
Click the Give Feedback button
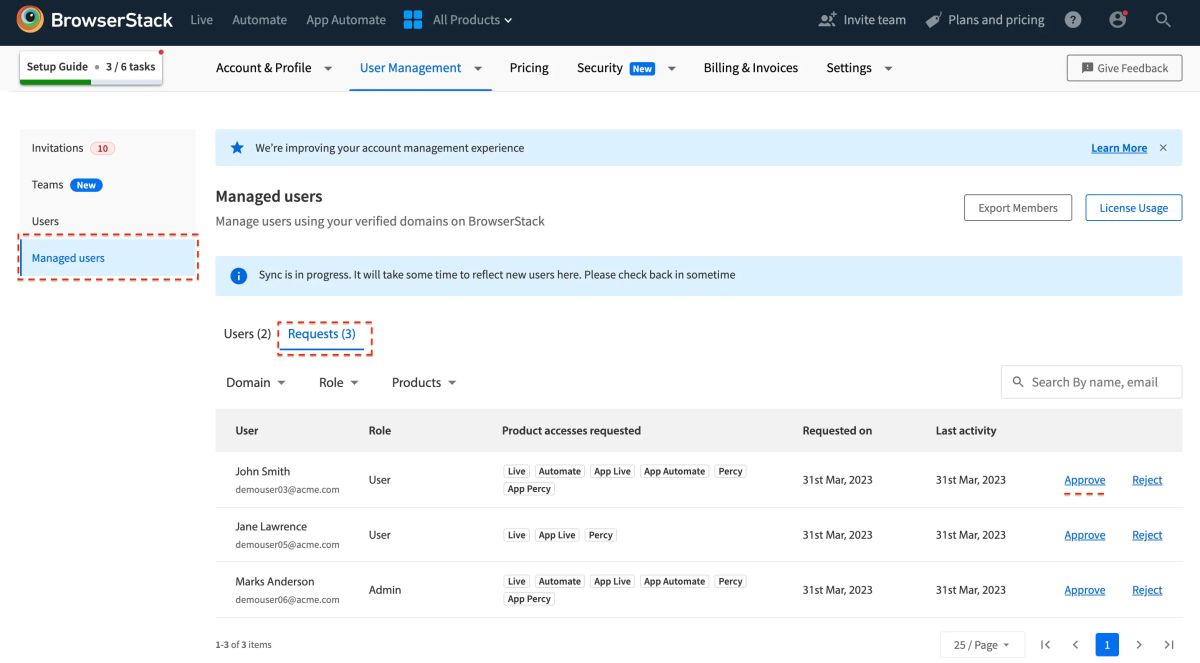tap(1125, 68)
